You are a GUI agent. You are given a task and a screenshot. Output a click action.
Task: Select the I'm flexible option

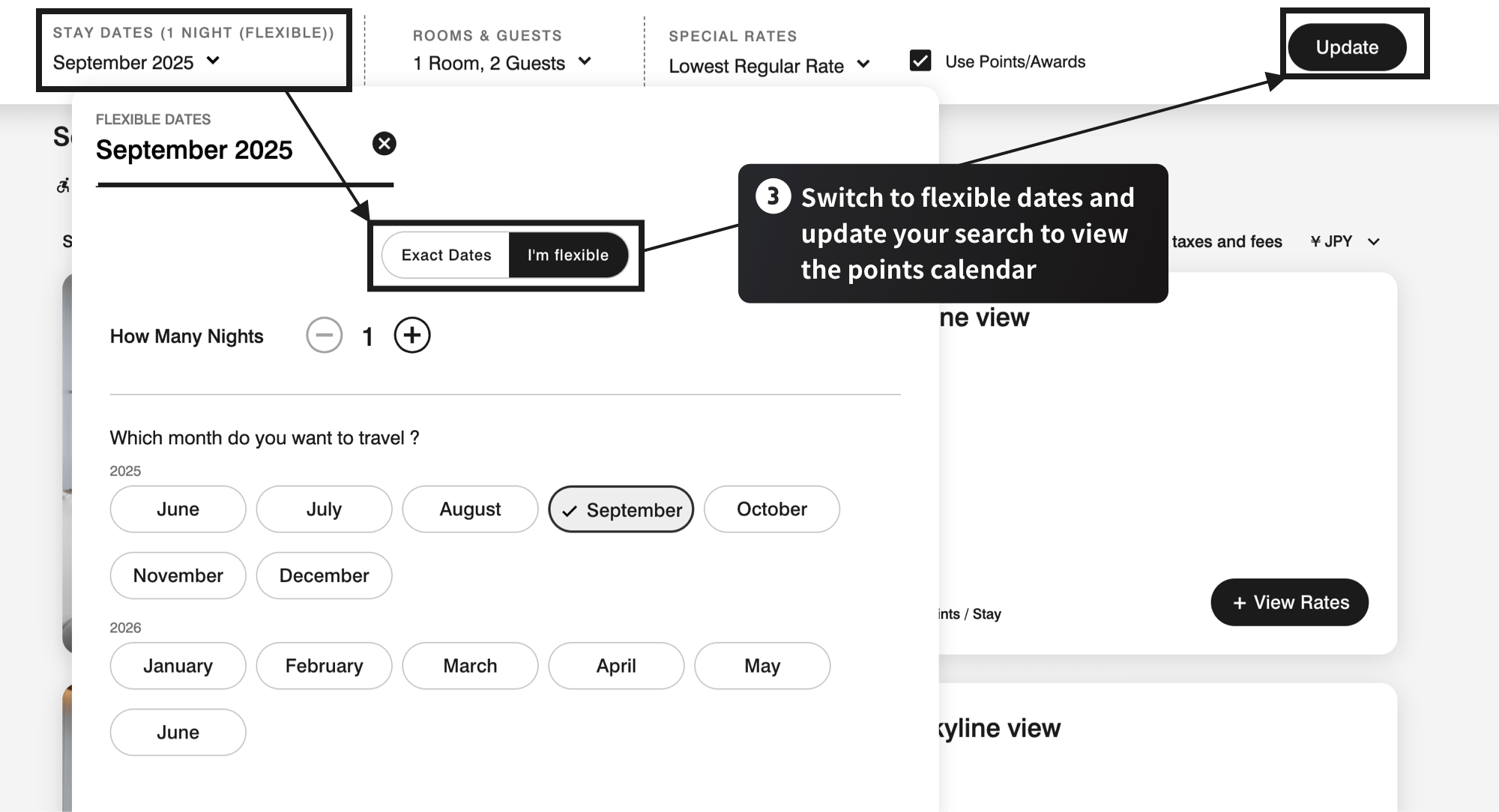pyautogui.click(x=568, y=255)
